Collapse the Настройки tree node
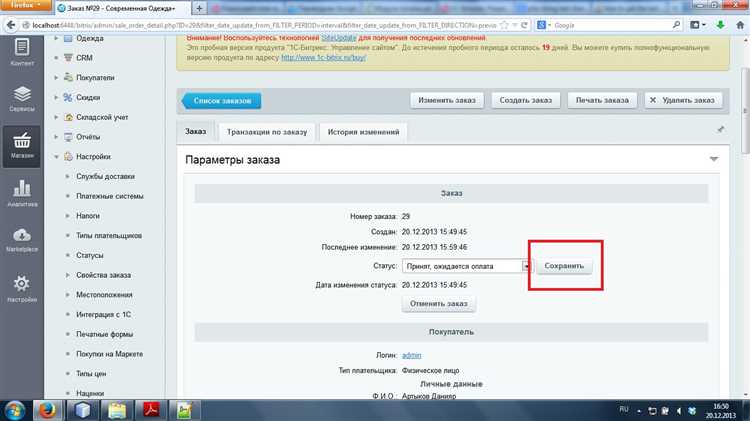The height and width of the screenshot is (421, 750). pos(56,156)
